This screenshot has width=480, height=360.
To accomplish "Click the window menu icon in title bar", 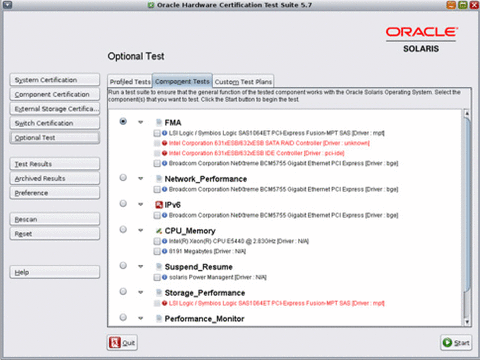I will 7,5.
